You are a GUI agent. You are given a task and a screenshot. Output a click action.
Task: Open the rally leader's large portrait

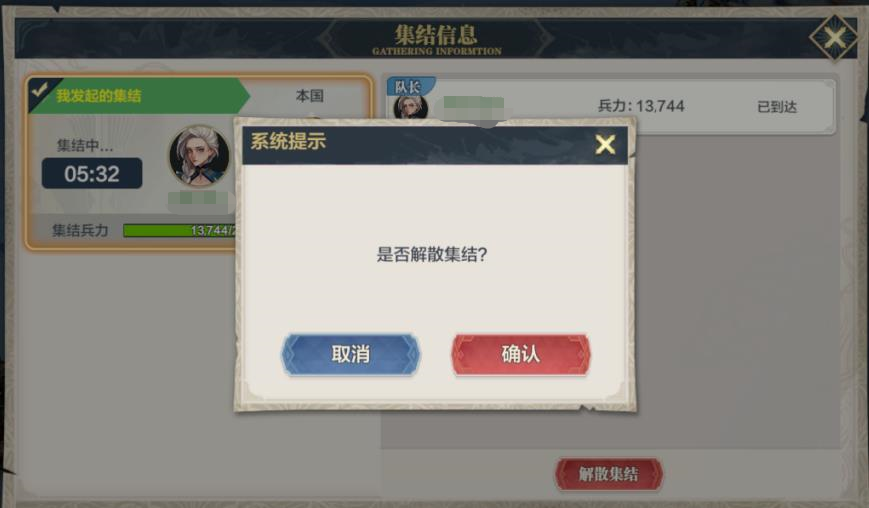pos(199,156)
